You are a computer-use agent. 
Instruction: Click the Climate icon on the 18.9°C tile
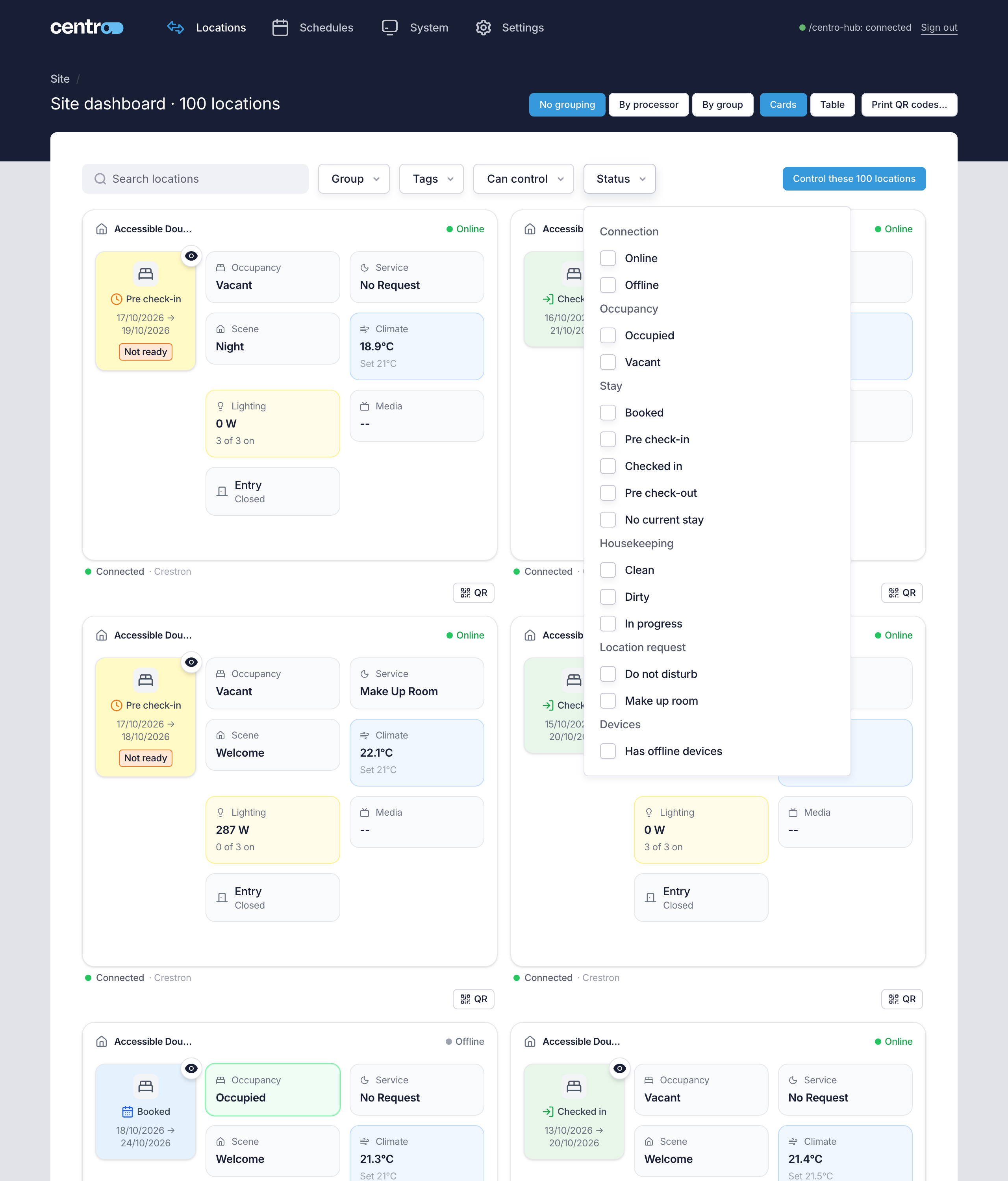pyautogui.click(x=364, y=329)
